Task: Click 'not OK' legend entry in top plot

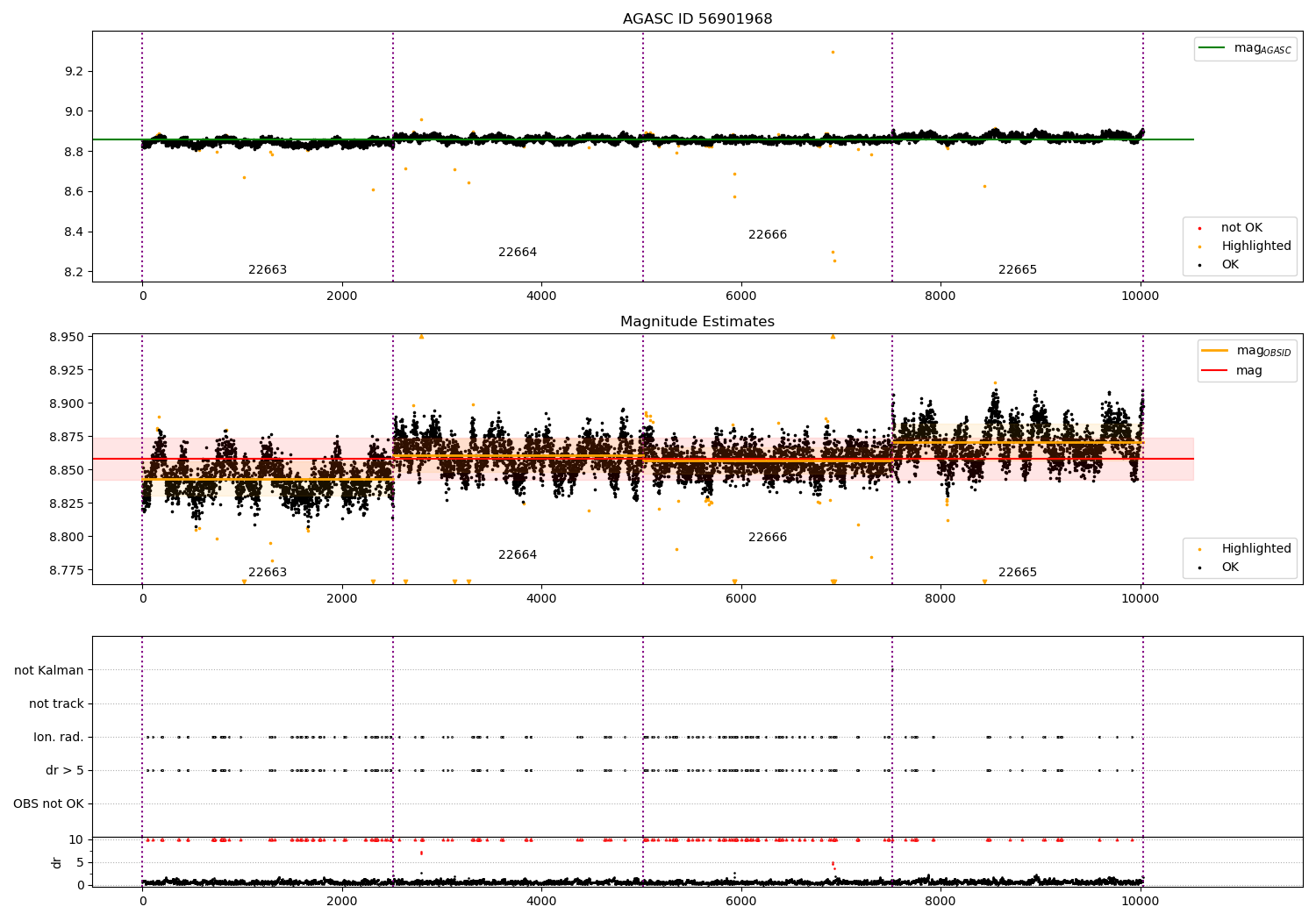Action: [1241, 228]
